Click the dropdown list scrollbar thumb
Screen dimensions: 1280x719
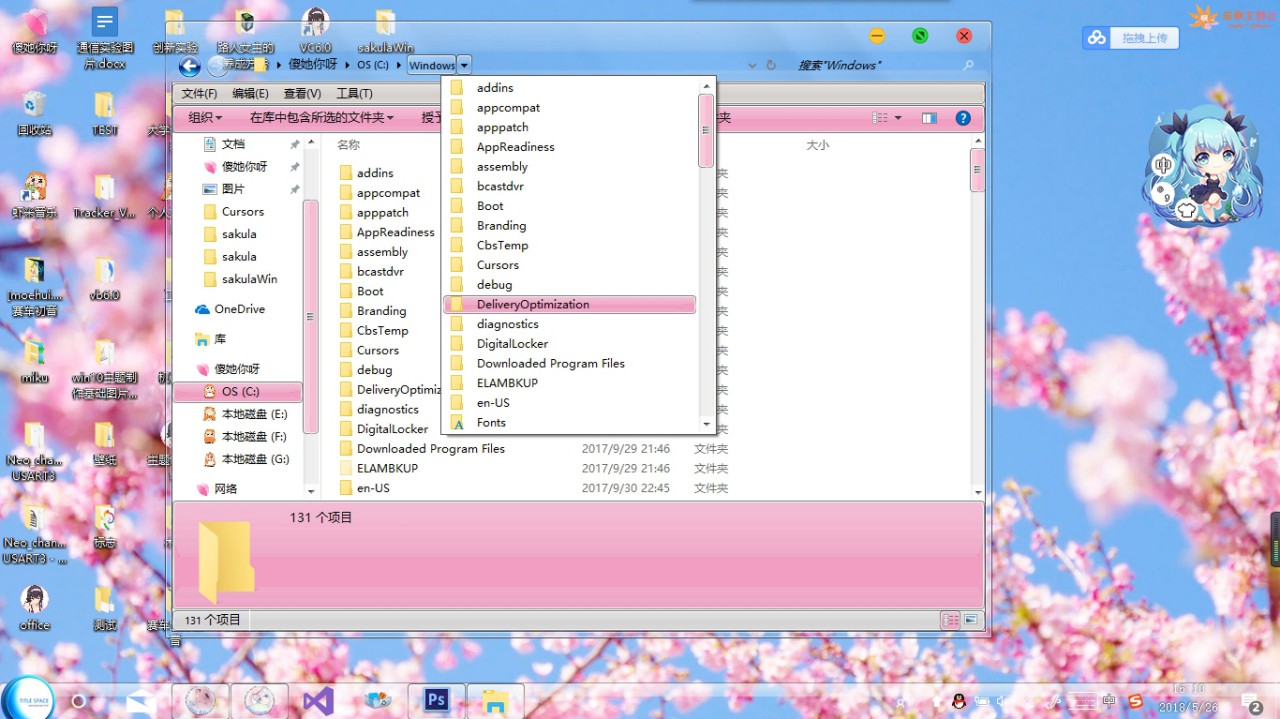[706, 131]
